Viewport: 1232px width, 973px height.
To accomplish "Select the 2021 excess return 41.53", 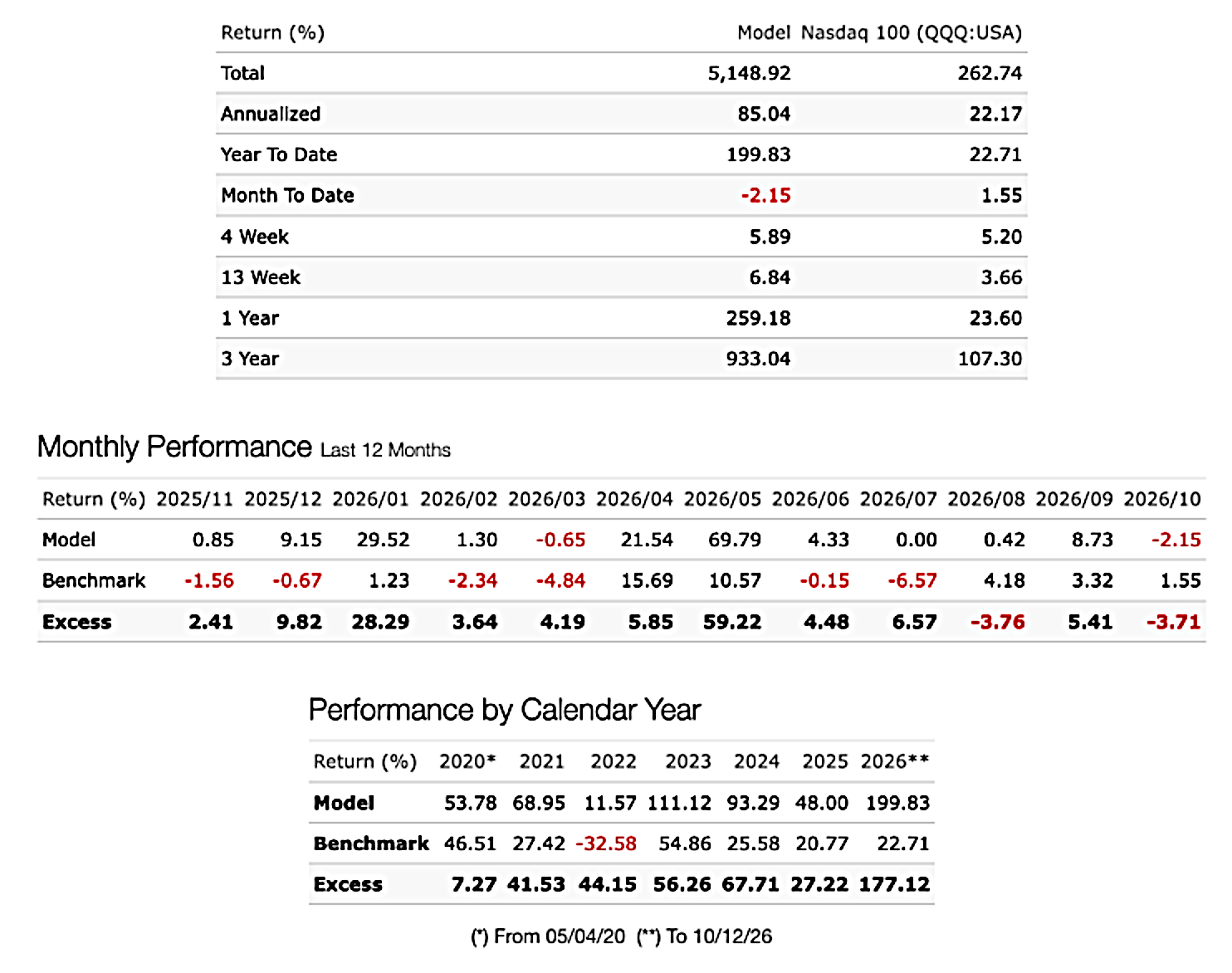I will point(536,884).
